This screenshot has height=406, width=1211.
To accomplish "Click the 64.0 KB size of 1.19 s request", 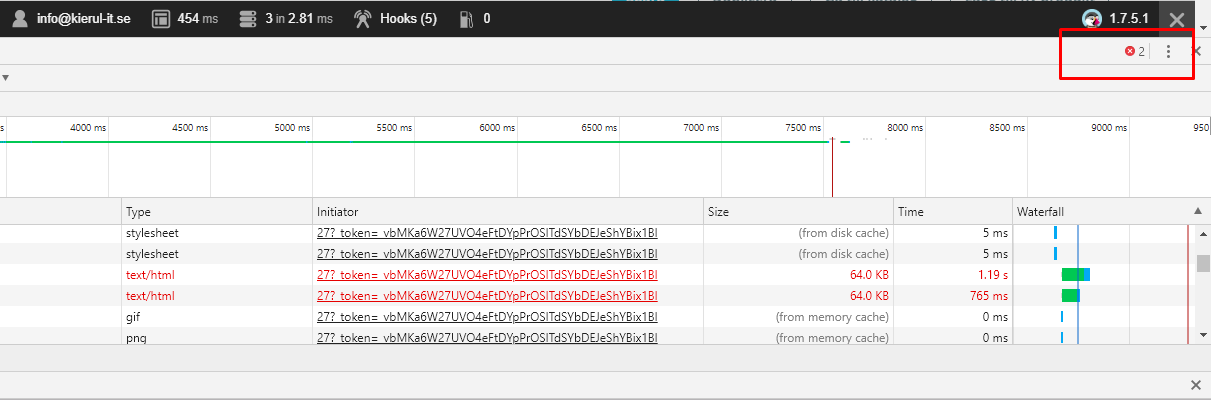I will 869,275.
